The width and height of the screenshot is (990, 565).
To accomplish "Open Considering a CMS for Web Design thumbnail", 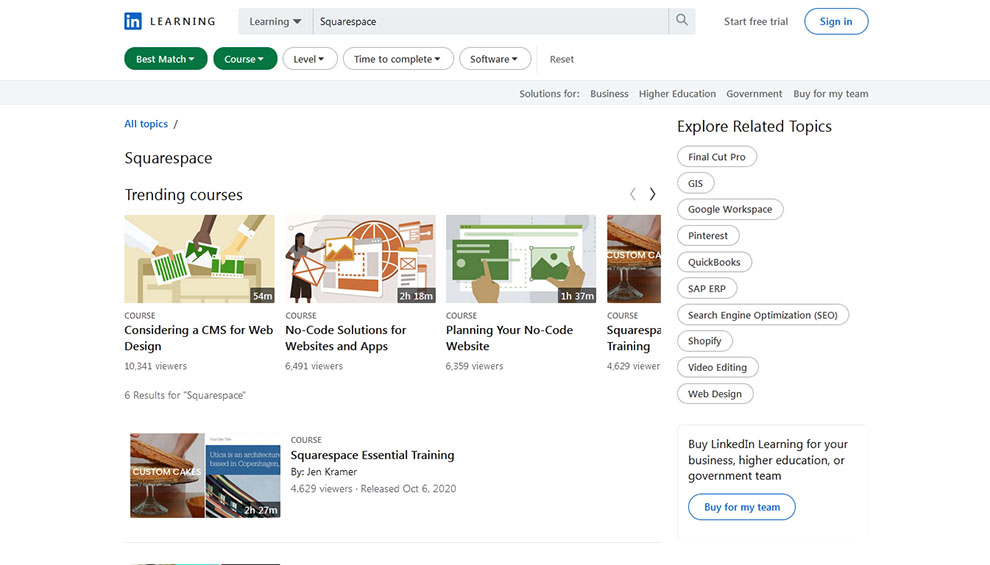I will pos(200,259).
